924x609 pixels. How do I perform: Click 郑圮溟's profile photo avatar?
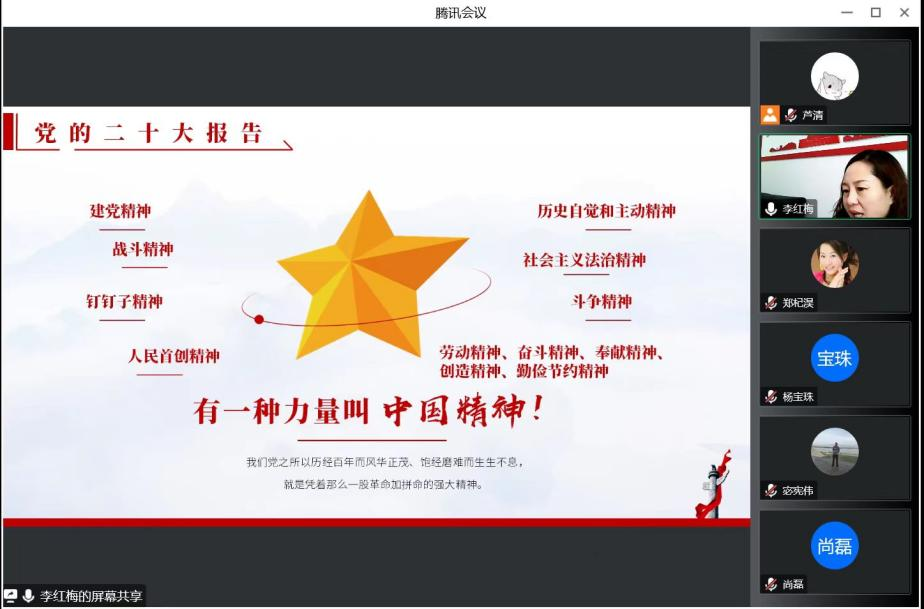[835, 264]
